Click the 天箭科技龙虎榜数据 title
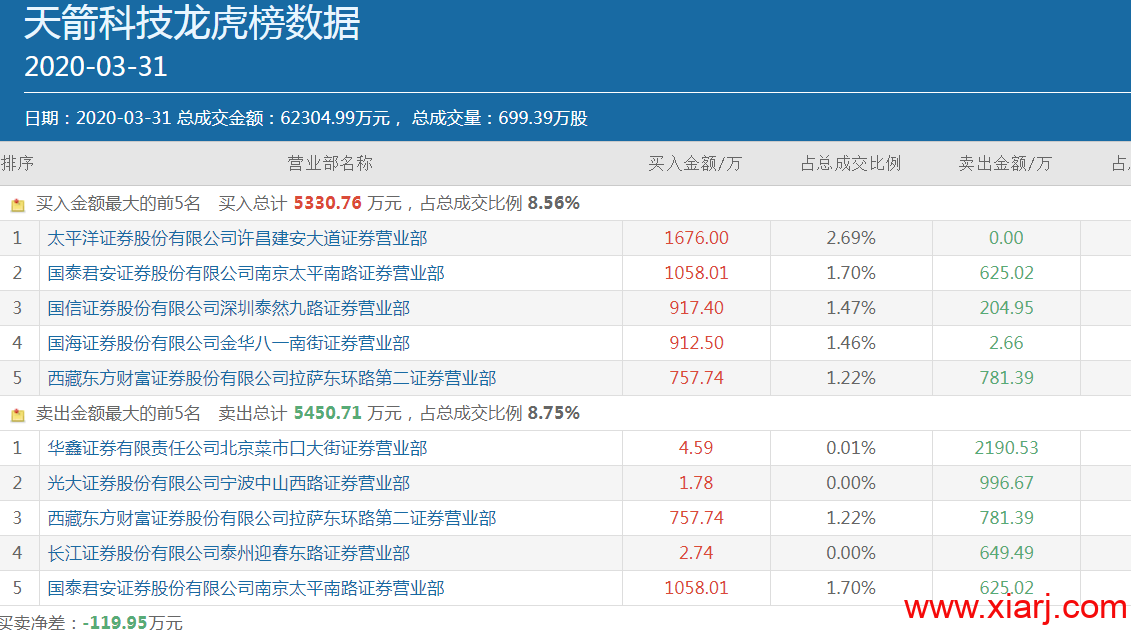Screen dimensions: 1131x630 tap(192, 22)
